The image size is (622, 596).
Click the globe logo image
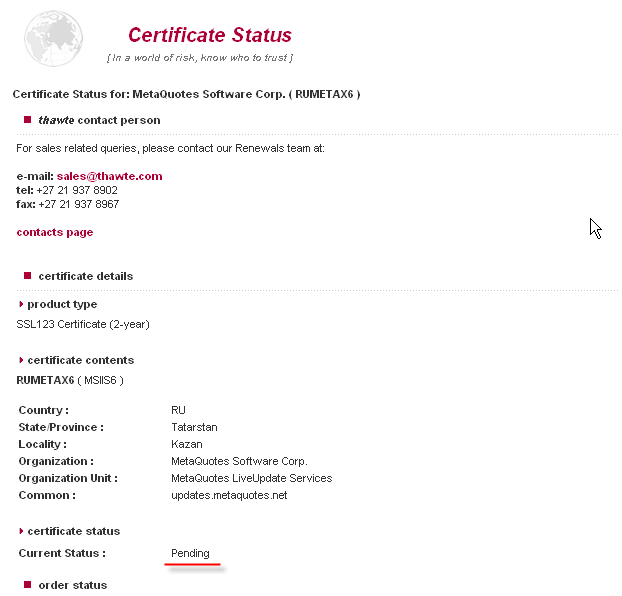[54, 38]
